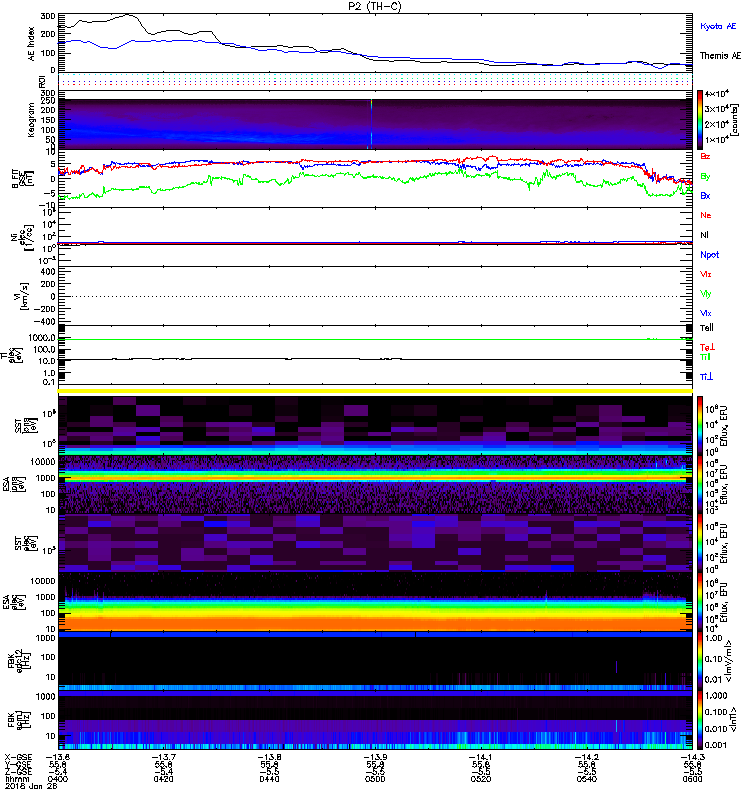Viewport: 750px width, 800px height.
Task: Click the bright vertical spike in the Keogram
Action: (x=371, y=123)
